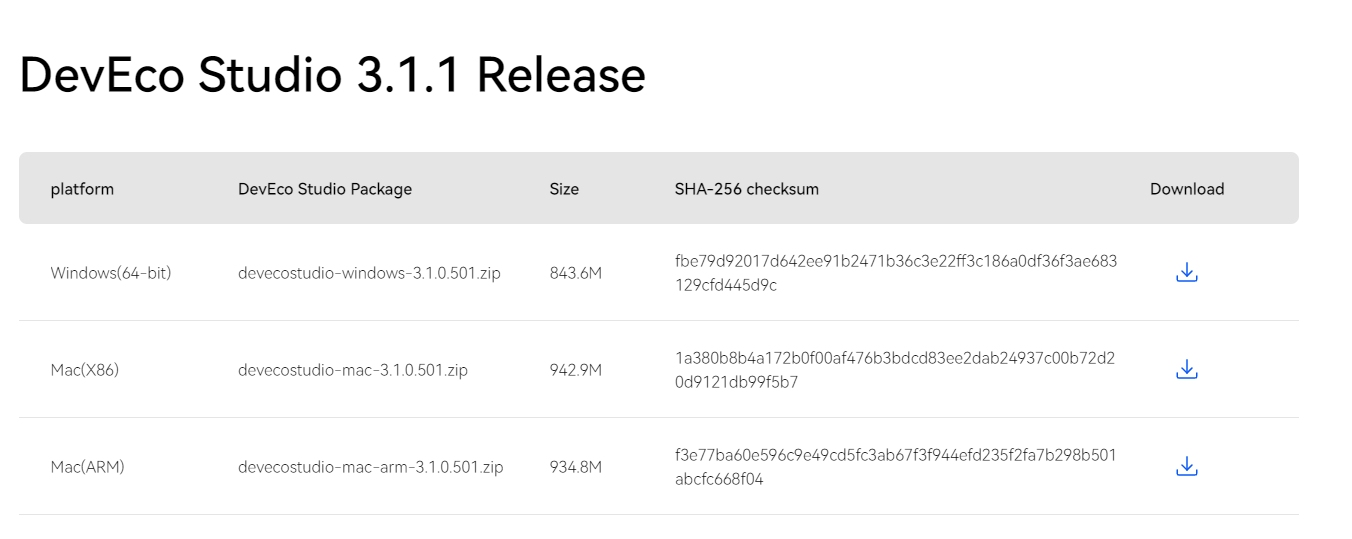Click the Size column header
1352x539 pixels.
pyautogui.click(x=564, y=189)
